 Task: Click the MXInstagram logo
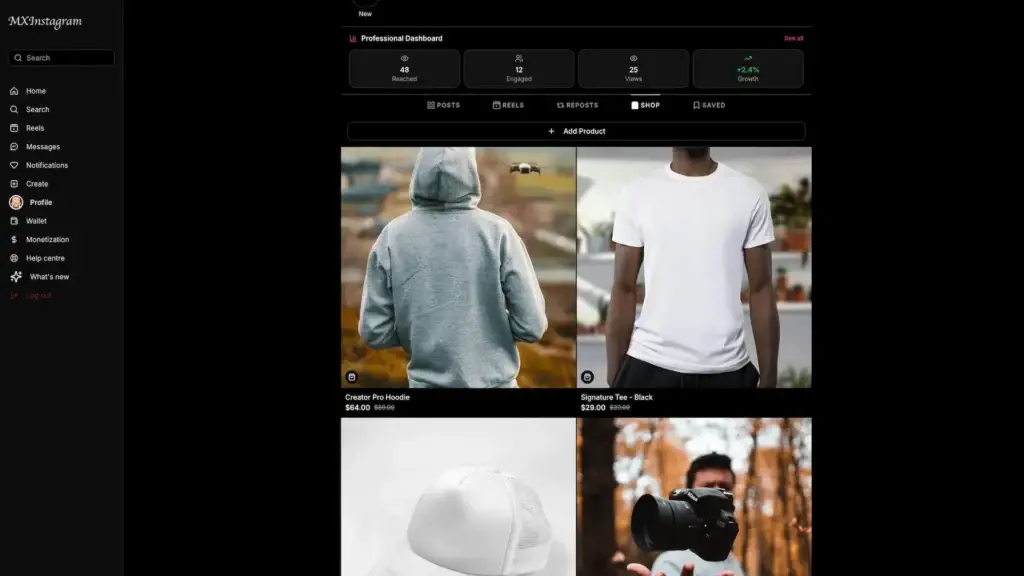pos(45,21)
